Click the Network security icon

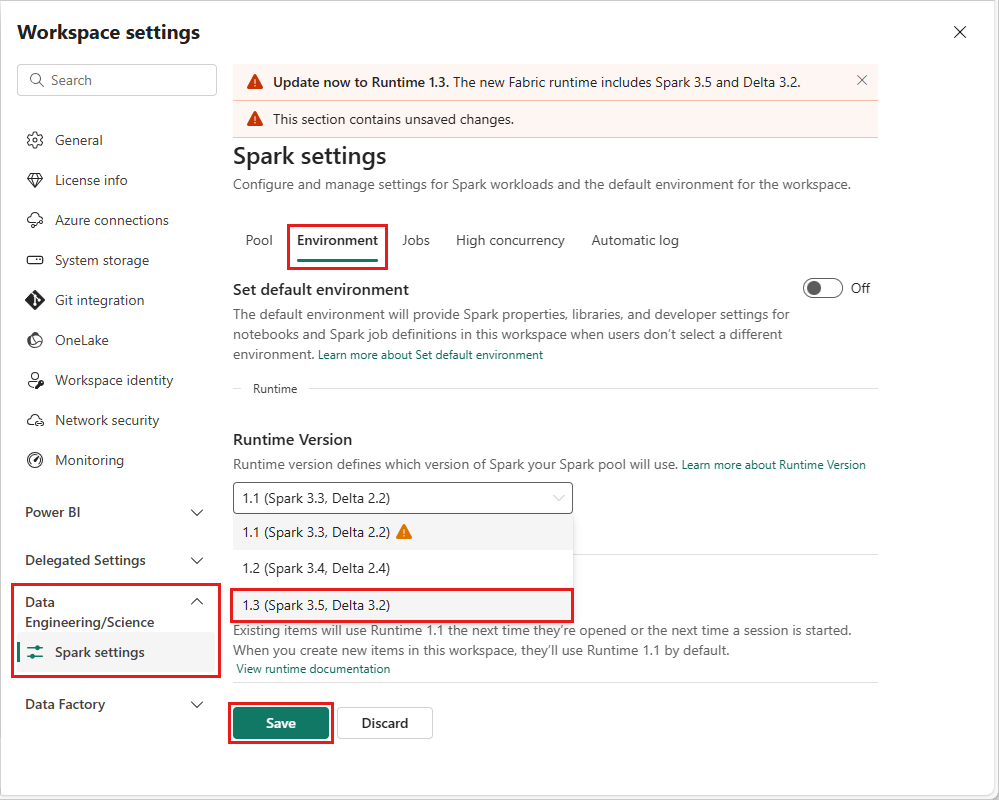[x=36, y=420]
